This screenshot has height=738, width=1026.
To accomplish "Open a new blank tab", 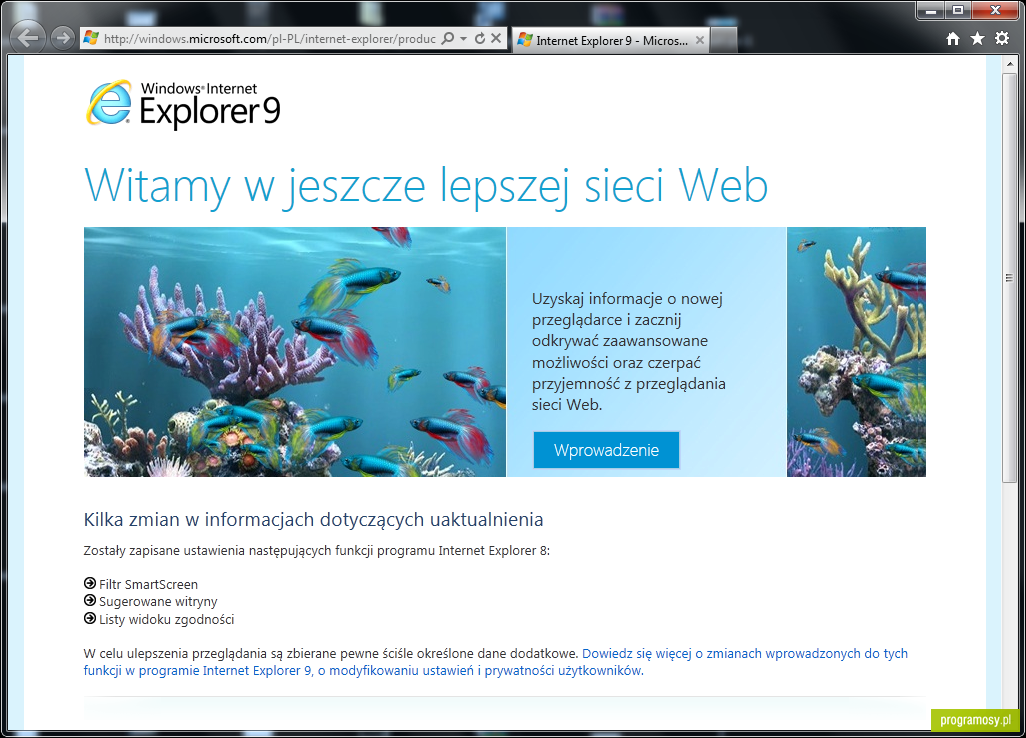I will [724, 41].
